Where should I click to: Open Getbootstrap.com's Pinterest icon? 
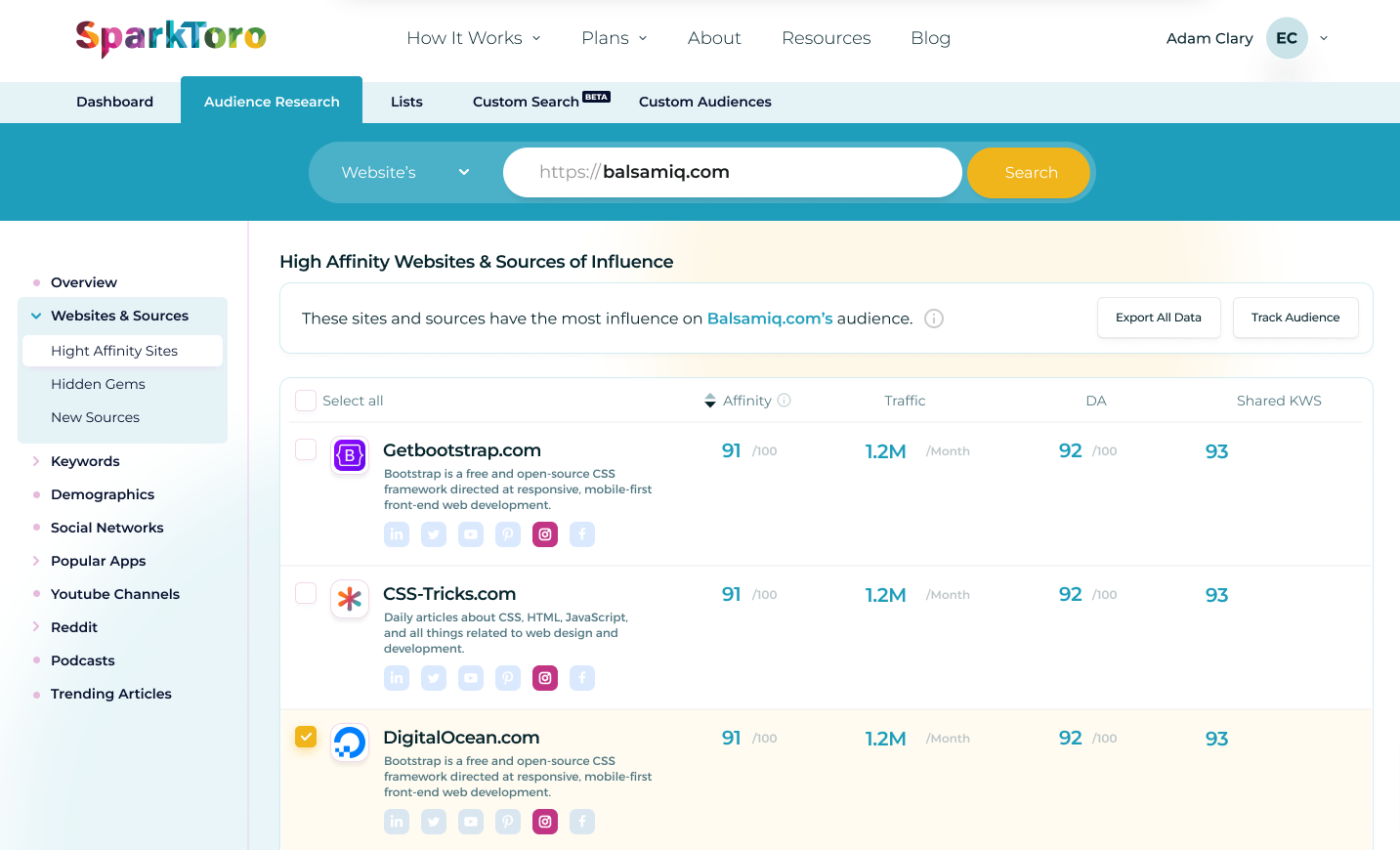click(x=508, y=534)
